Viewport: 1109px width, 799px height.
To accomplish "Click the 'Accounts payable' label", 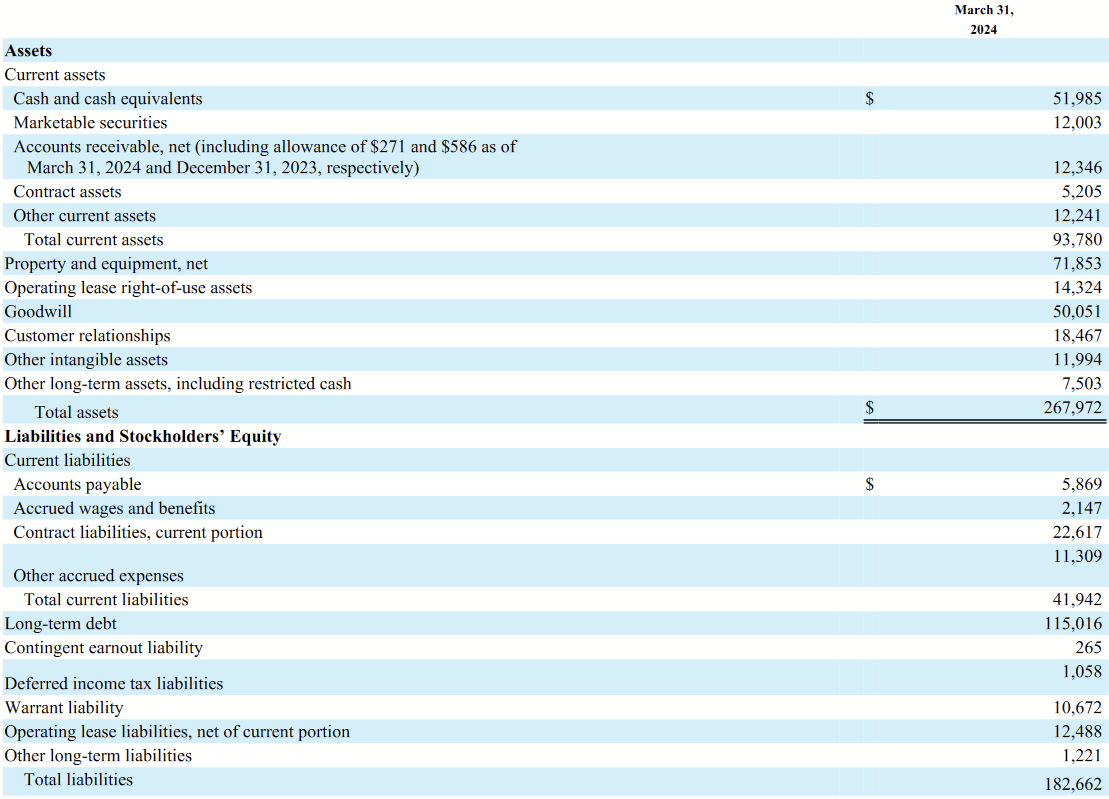I will coord(77,484).
